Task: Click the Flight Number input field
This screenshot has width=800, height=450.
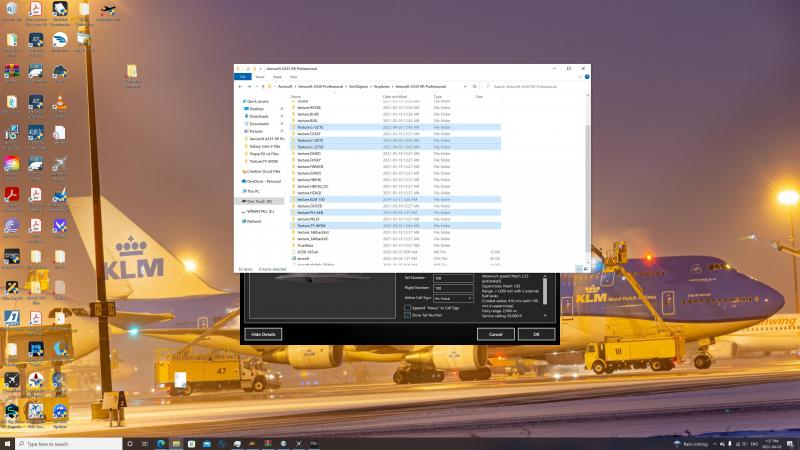Action: [453, 288]
